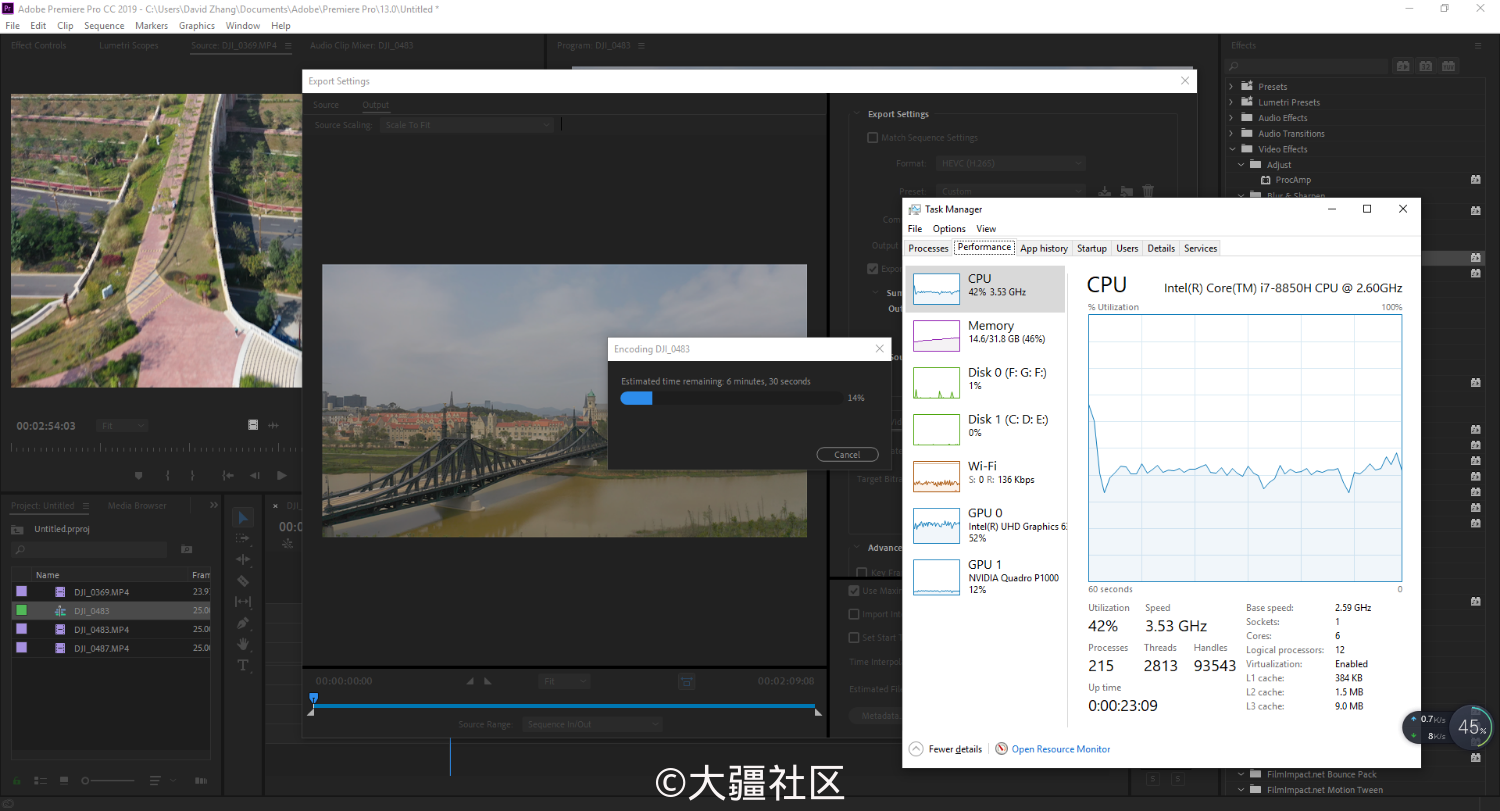The image size is (1500, 811).
Task: Play the clip in Source monitor
Action: 282,475
